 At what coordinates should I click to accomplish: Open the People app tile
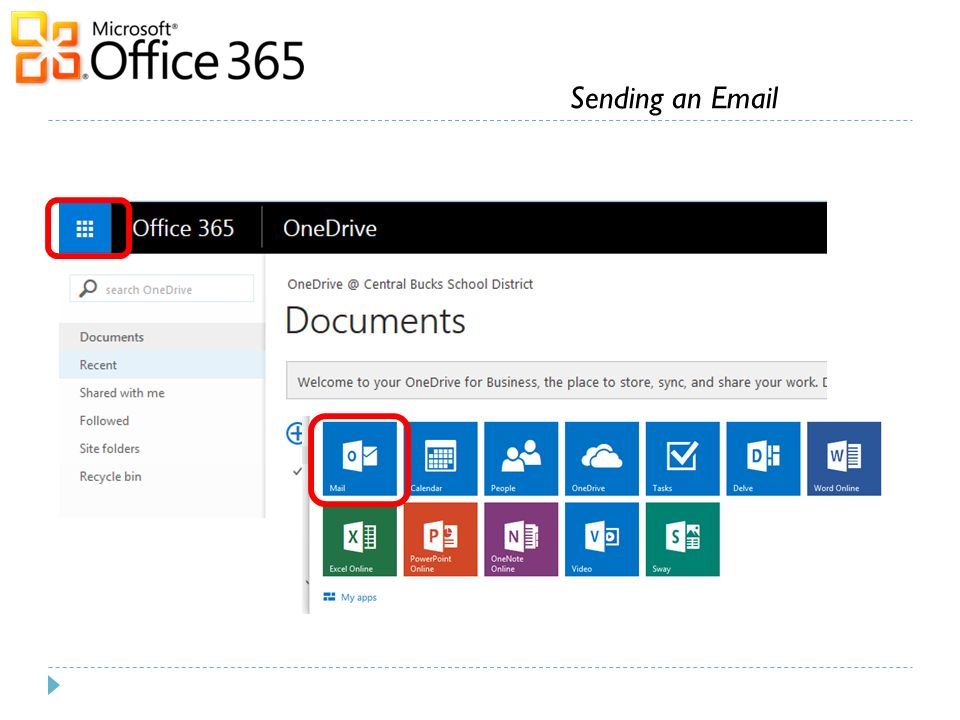tap(521, 459)
